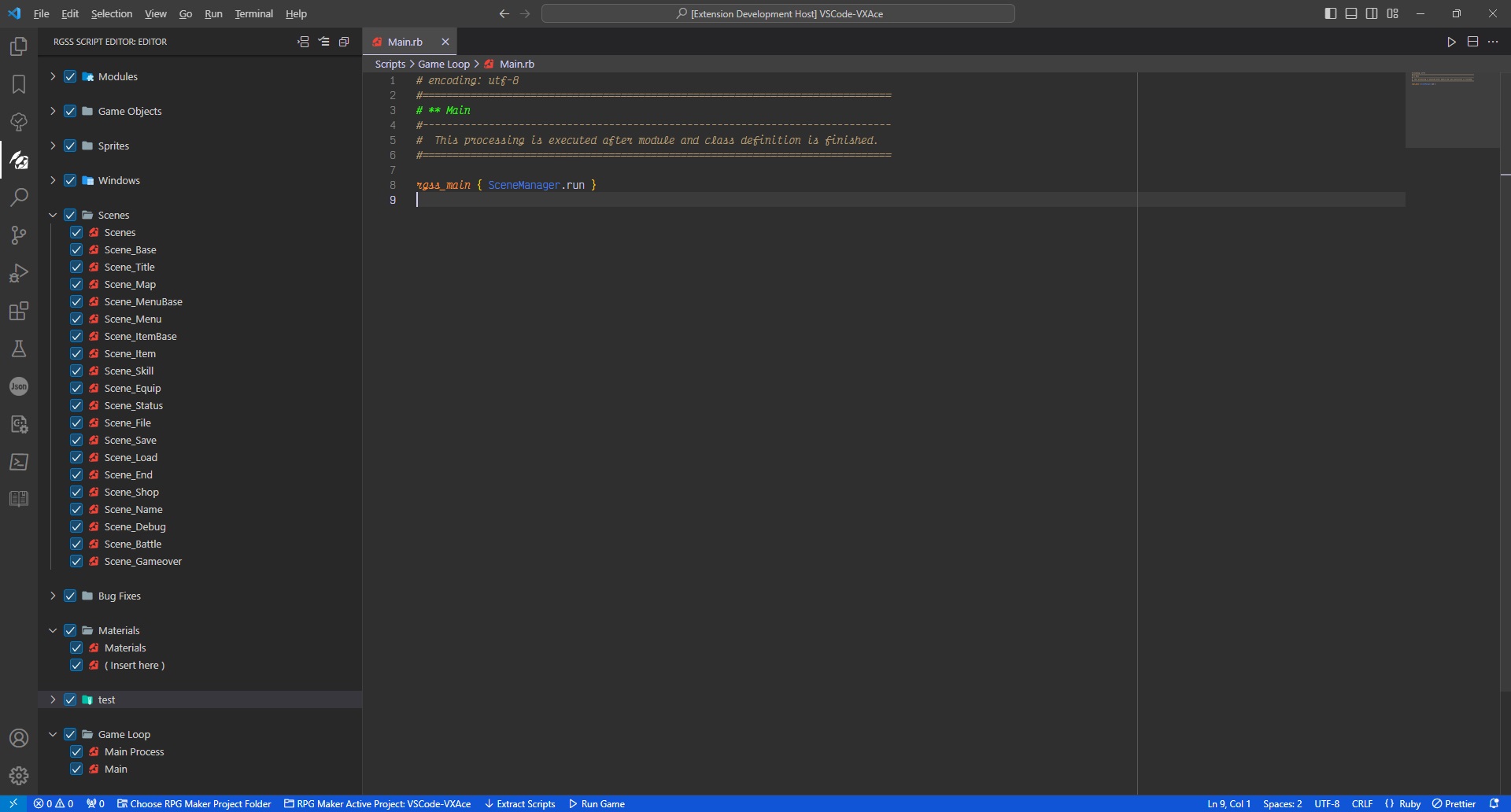Image resolution: width=1511 pixels, height=812 pixels.
Task: Open Customize Layout icon
Action: (x=1392, y=13)
